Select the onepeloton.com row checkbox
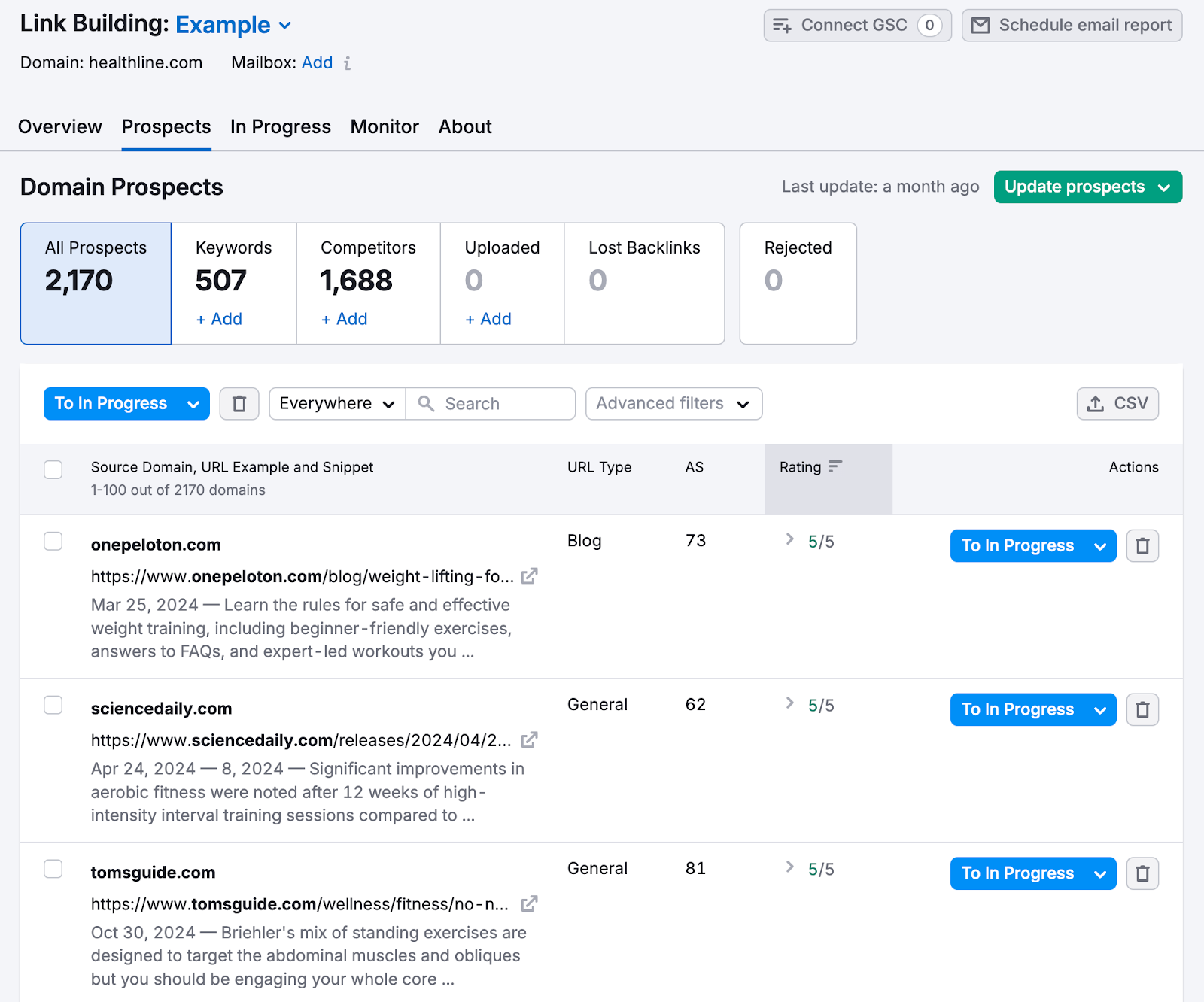The image size is (1204, 1002). tap(53, 541)
